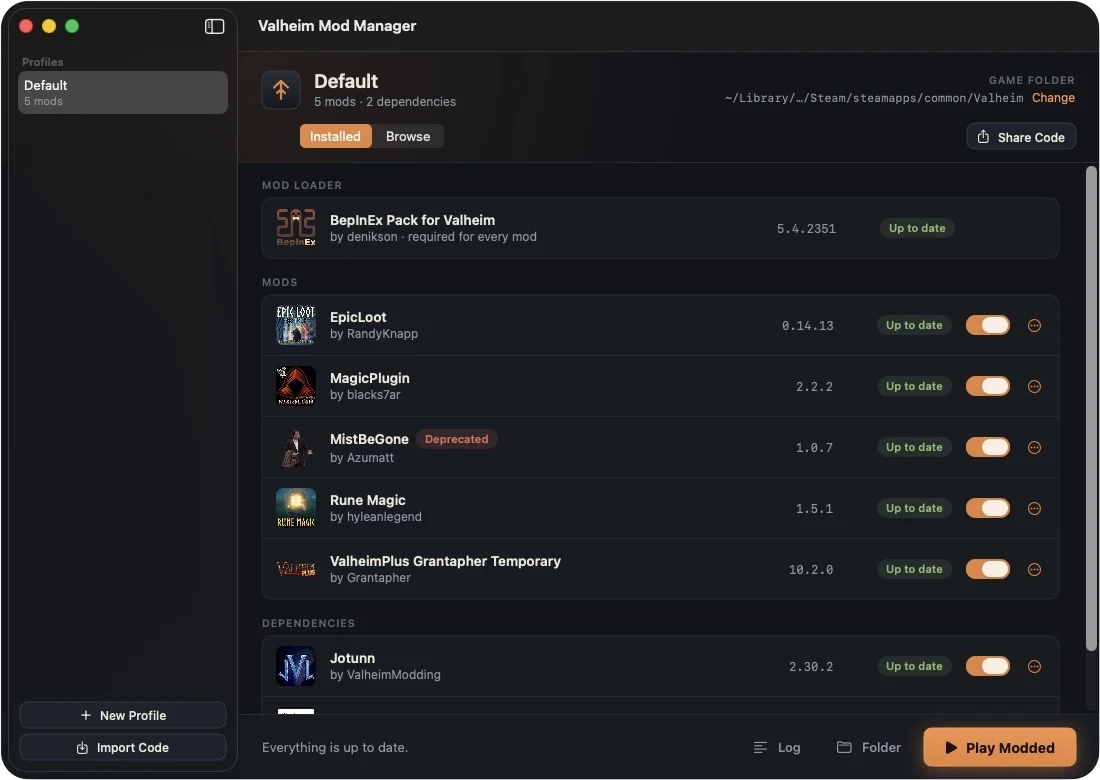Viewport: 1100px width, 780px height.
Task: Click MagicPlugin version 2.2.2
Action: pos(814,386)
